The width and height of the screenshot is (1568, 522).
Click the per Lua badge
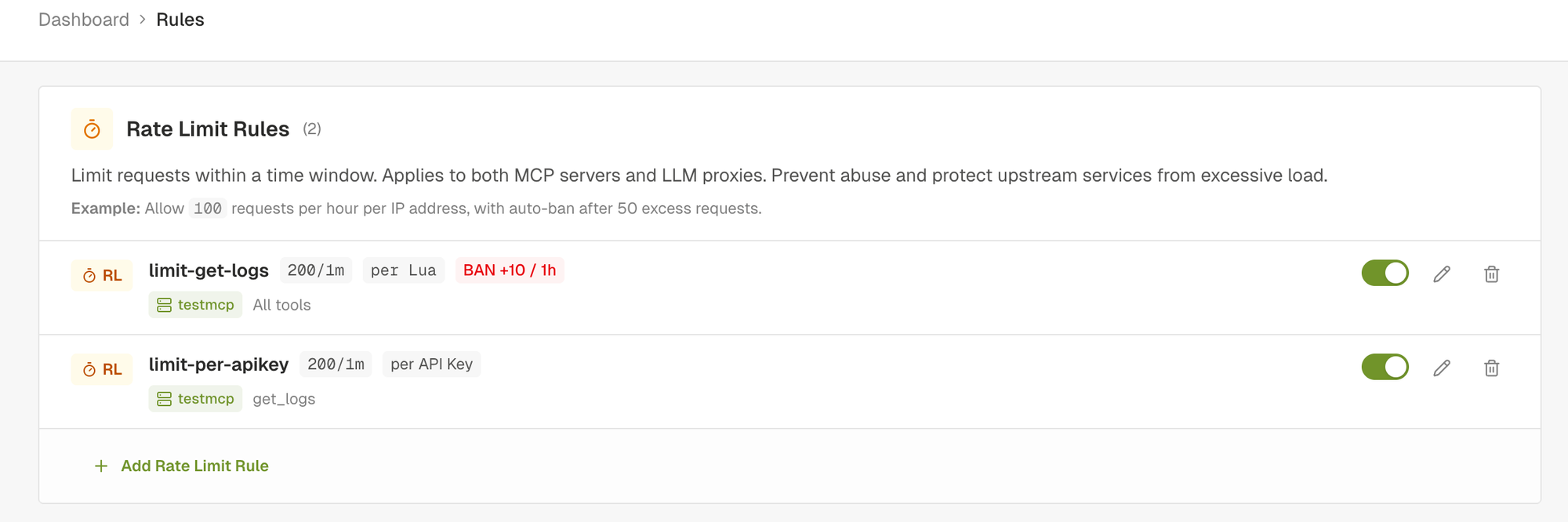(x=404, y=270)
